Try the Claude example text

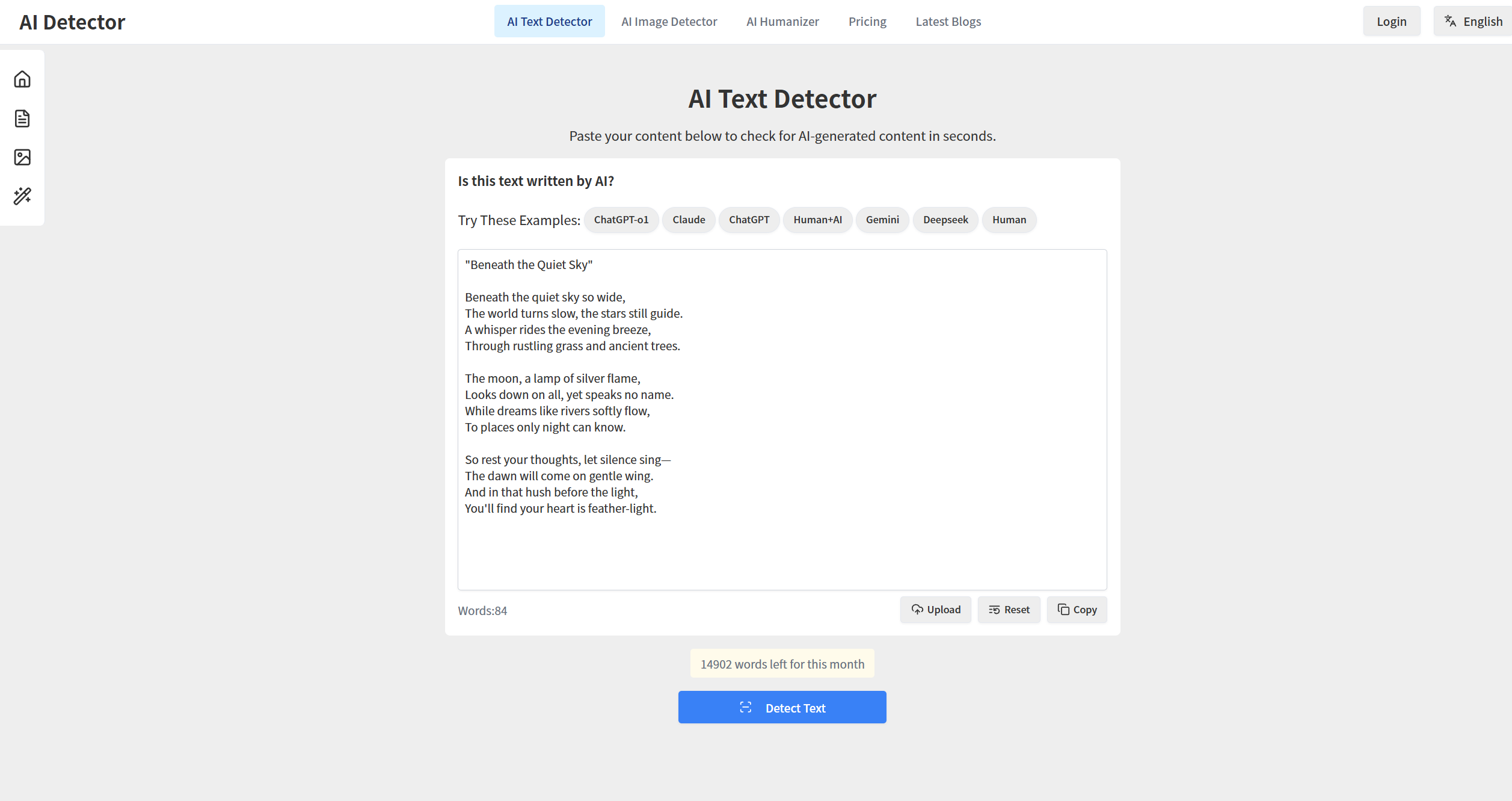[688, 220]
